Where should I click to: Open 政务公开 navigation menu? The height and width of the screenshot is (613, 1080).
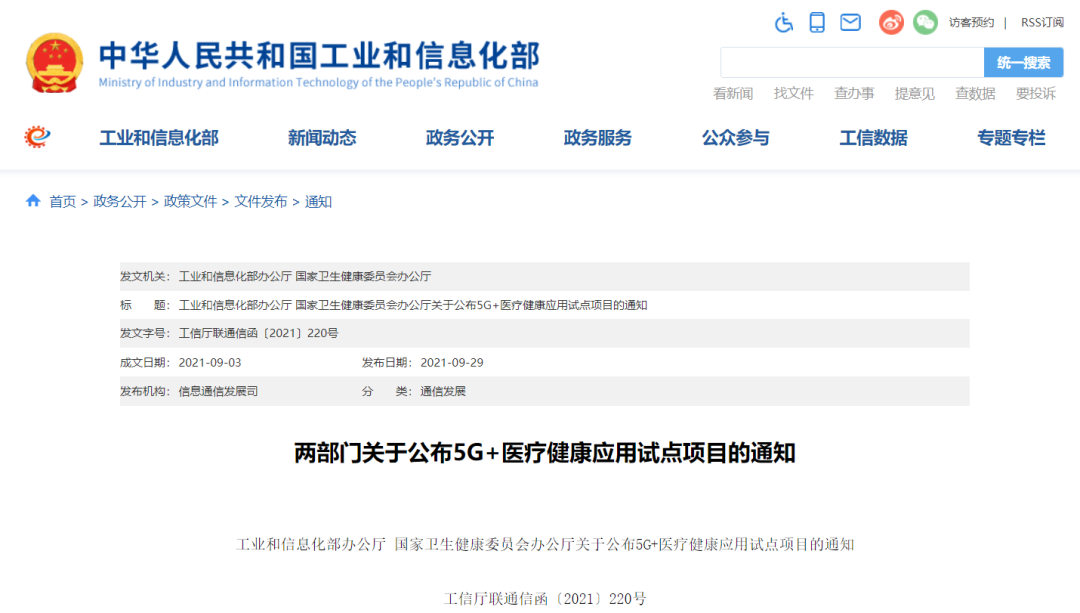460,138
